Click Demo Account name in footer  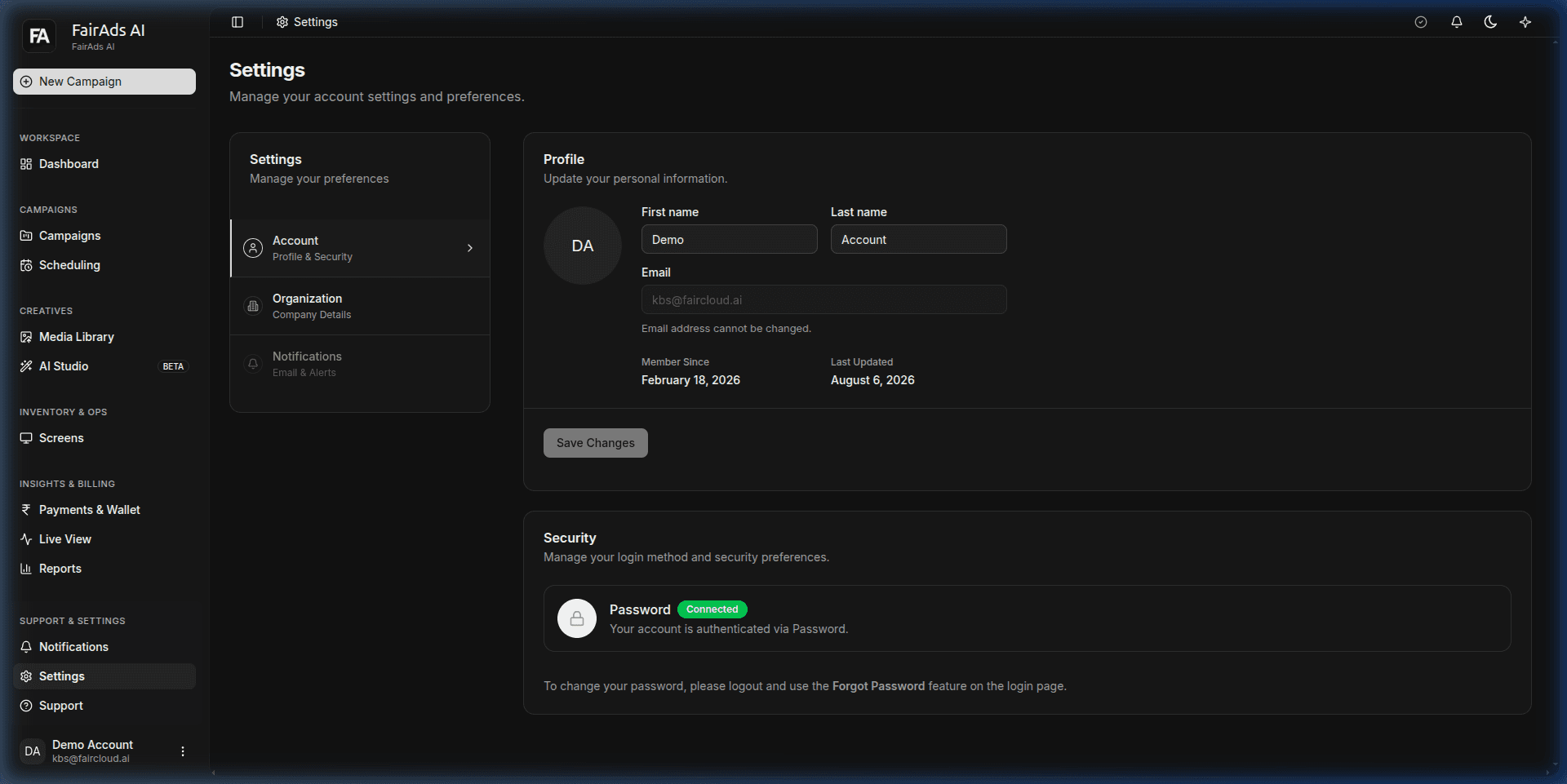click(x=92, y=745)
